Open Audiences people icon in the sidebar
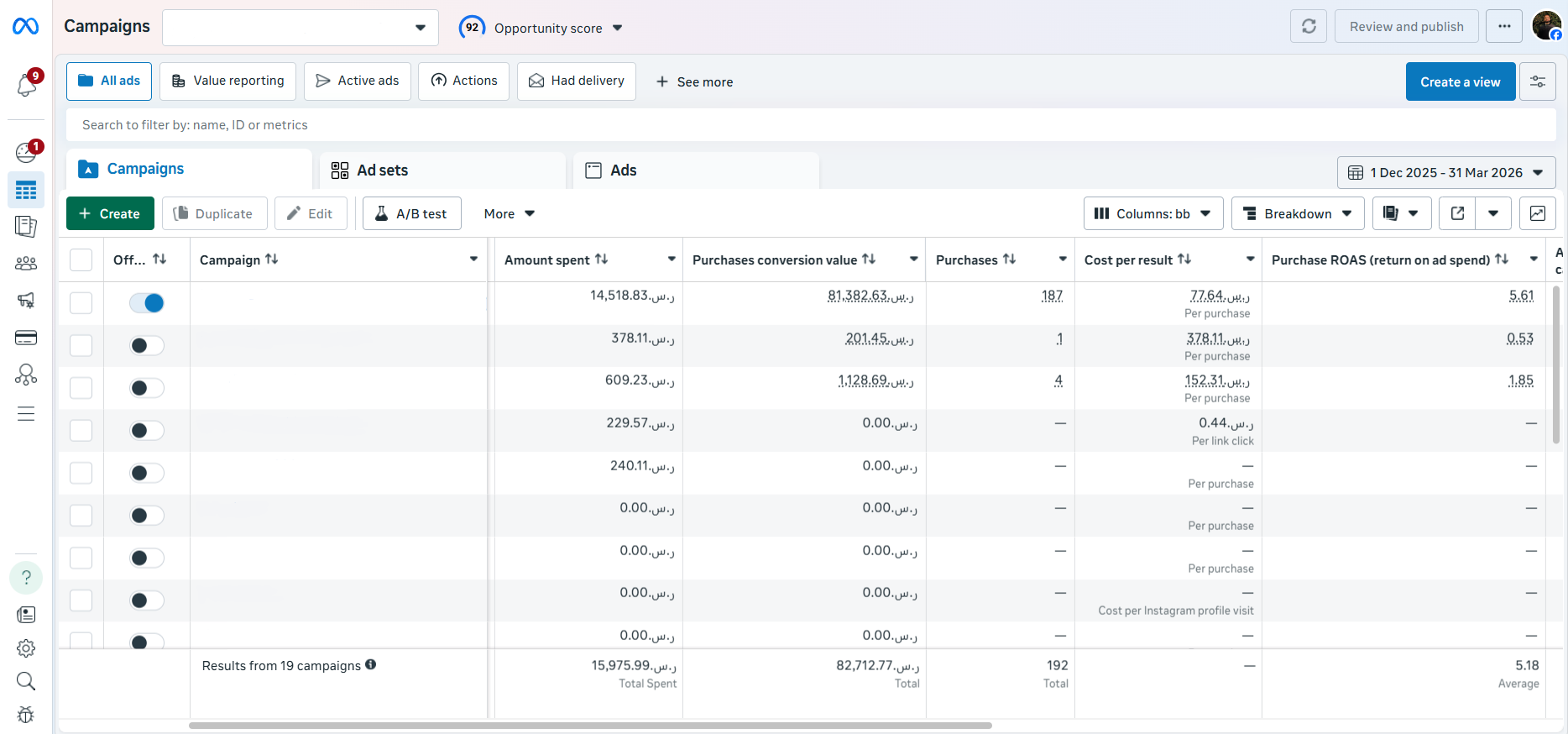 26,264
